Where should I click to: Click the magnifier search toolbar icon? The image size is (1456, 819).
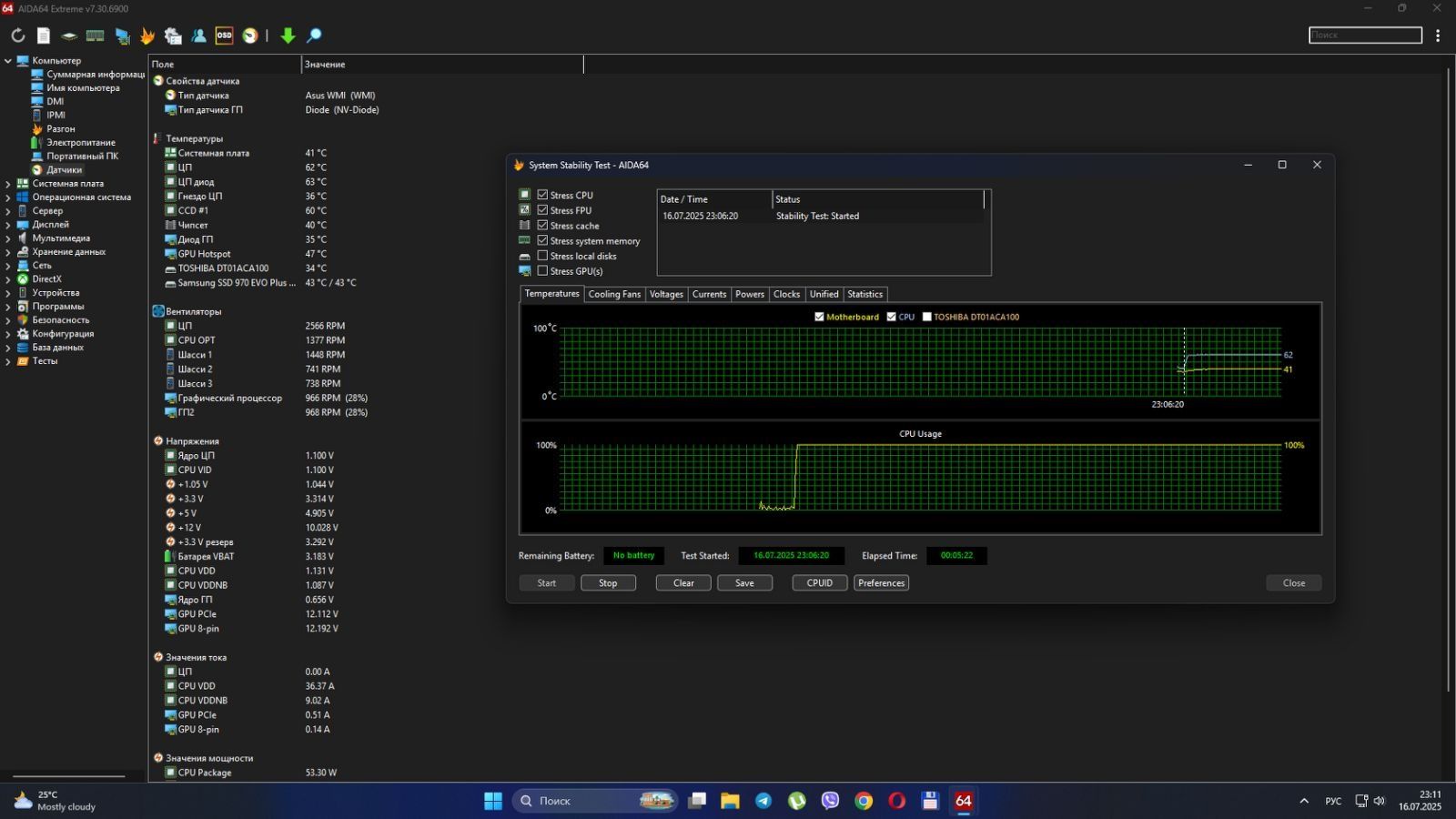pos(314,35)
